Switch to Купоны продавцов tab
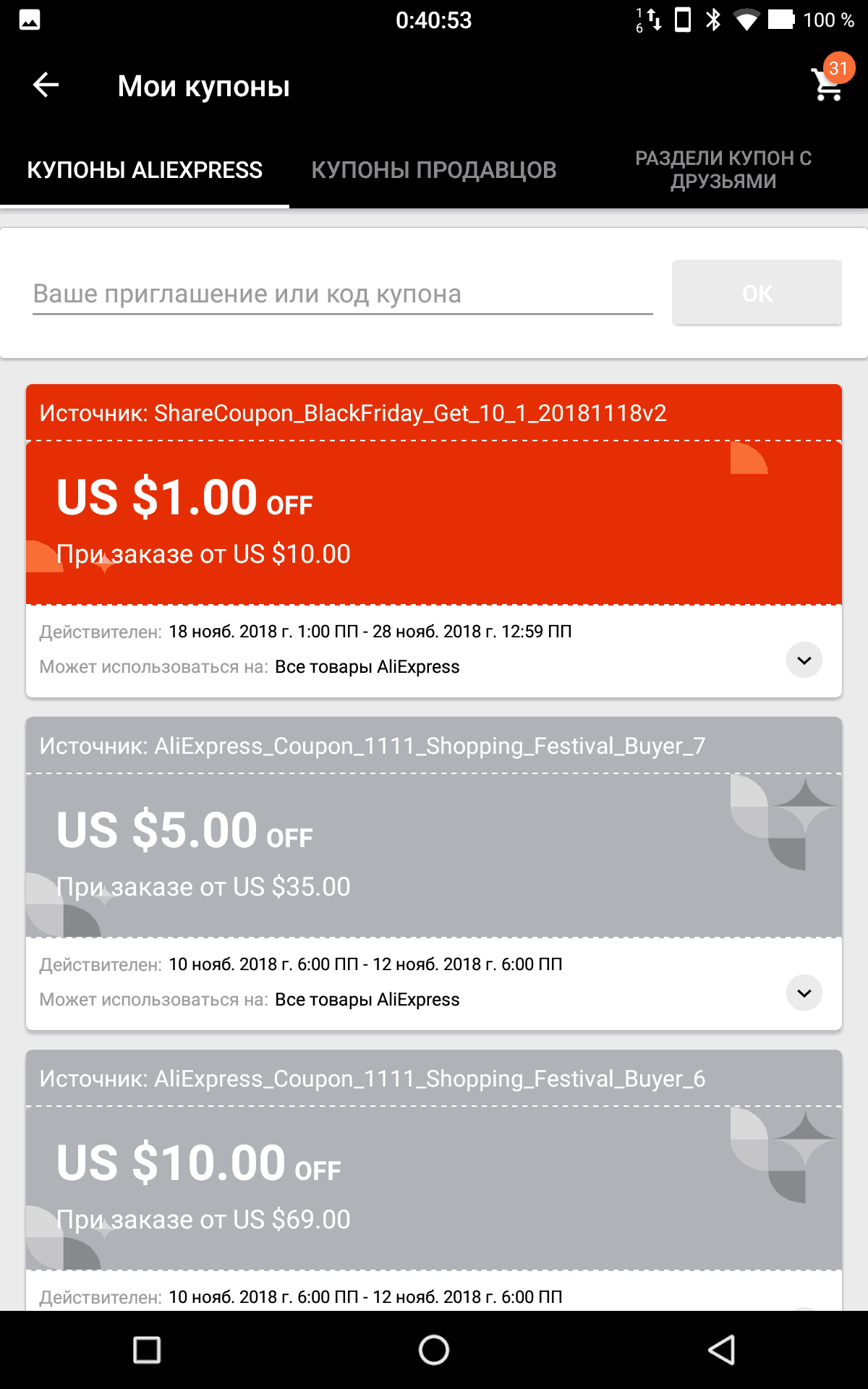This screenshot has width=868, height=1389. click(434, 170)
